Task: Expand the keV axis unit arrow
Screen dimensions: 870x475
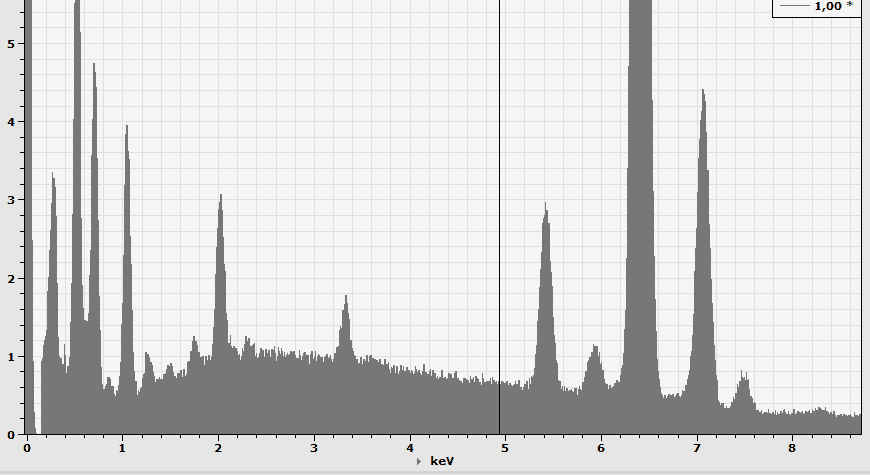Action: point(419,462)
